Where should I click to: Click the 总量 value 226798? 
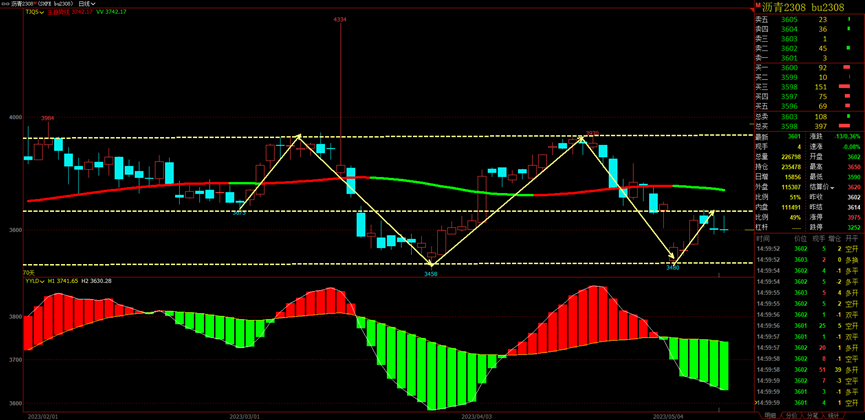[x=791, y=157]
